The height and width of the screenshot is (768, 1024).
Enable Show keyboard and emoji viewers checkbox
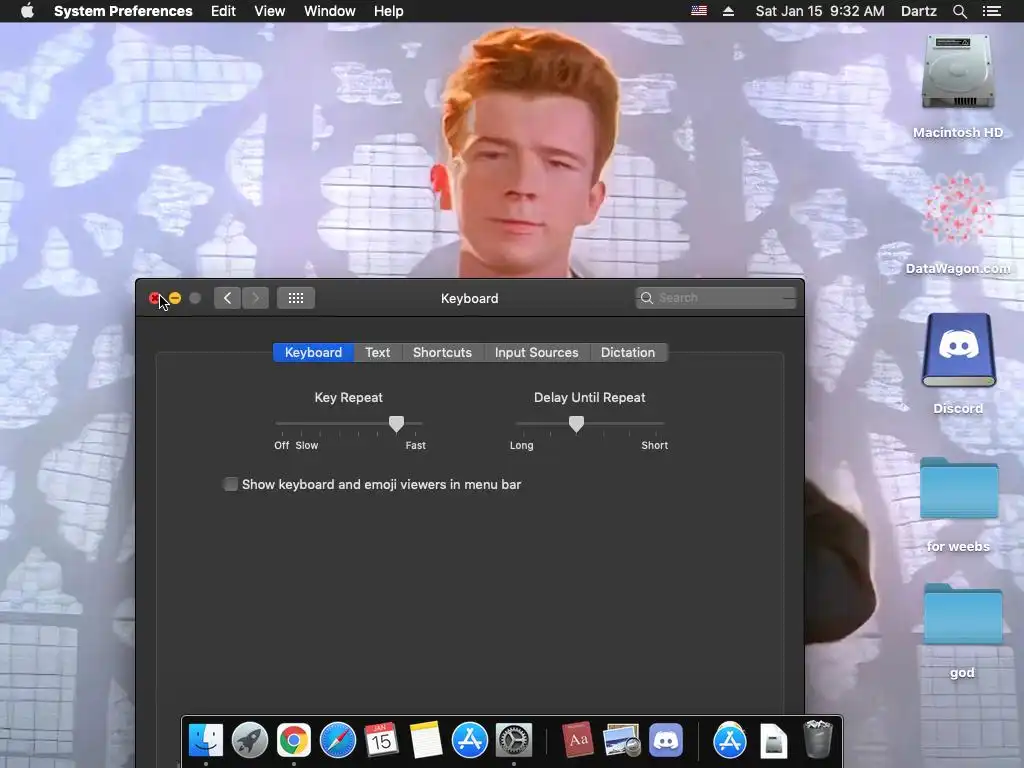231,484
